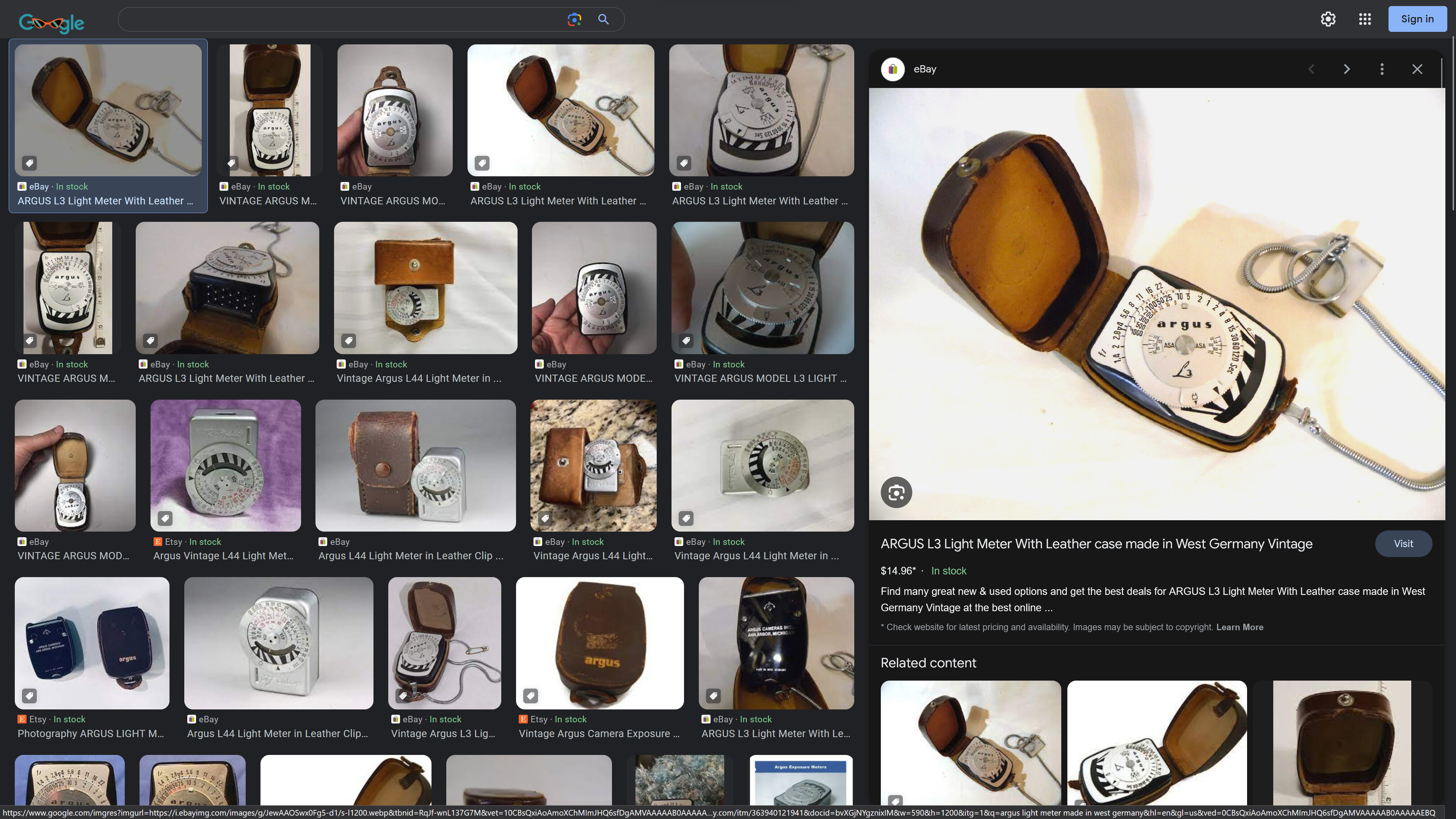Click eBay favicon on VINTAGE ARGUS MODEL L3 LIGHT result
The height and width of the screenshot is (819, 1456).
click(678, 364)
